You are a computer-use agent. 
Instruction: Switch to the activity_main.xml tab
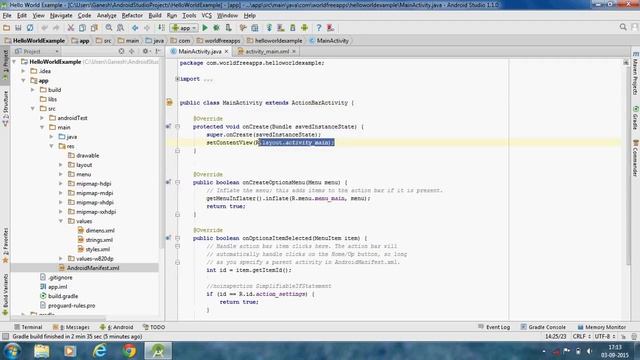[267, 51]
